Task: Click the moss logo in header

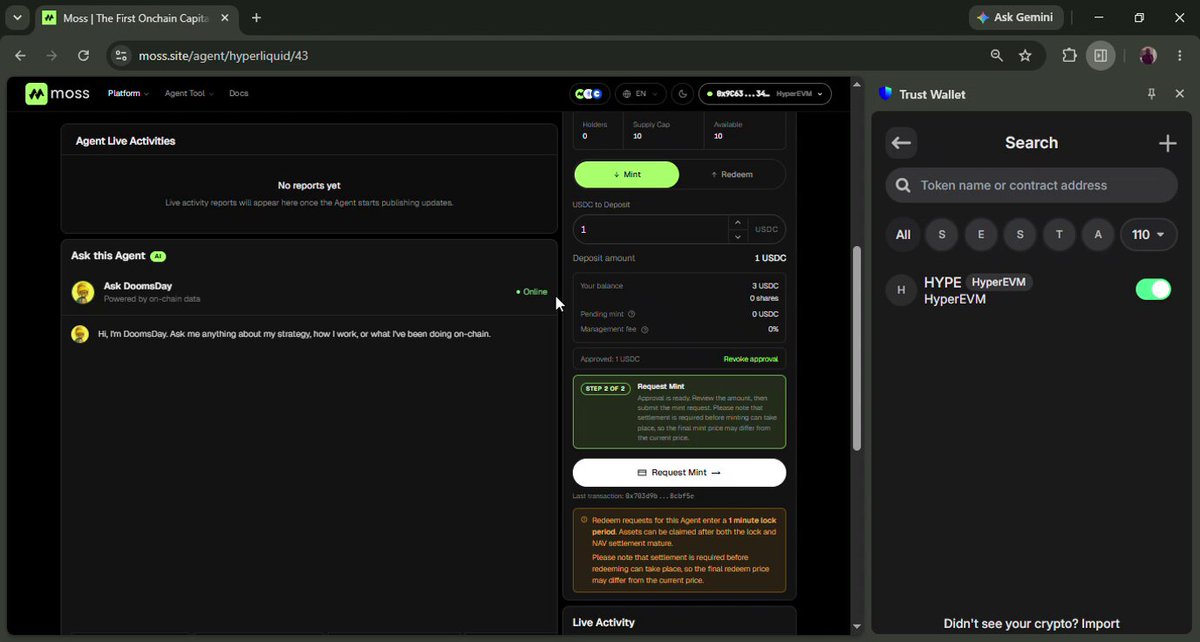Action: [57, 94]
